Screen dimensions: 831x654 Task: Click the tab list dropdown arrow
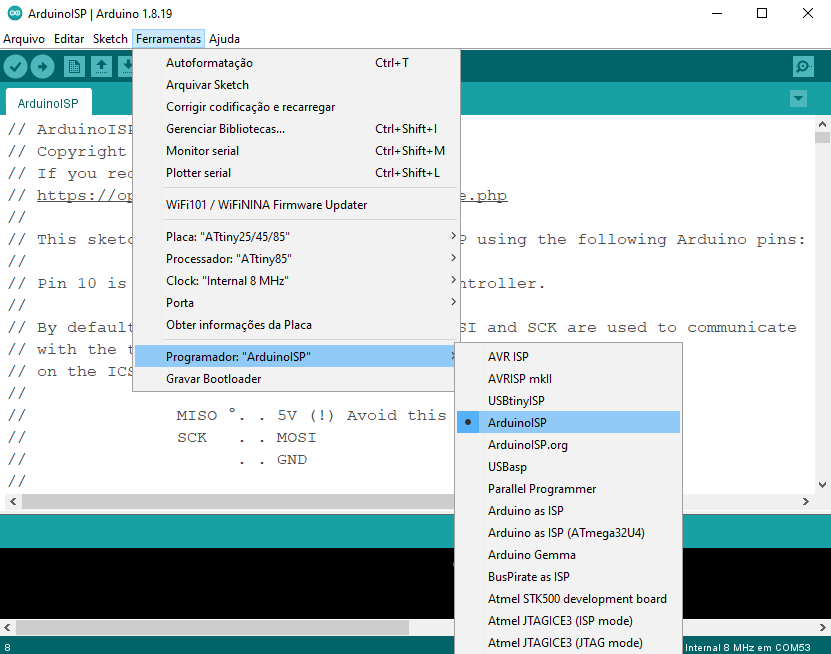798,99
